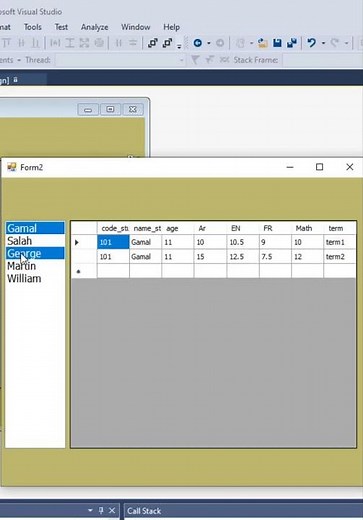The height and width of the screenshot is (520, 363).
Task: Click Navigate Forward arrow icon
Action: (220, 43)
